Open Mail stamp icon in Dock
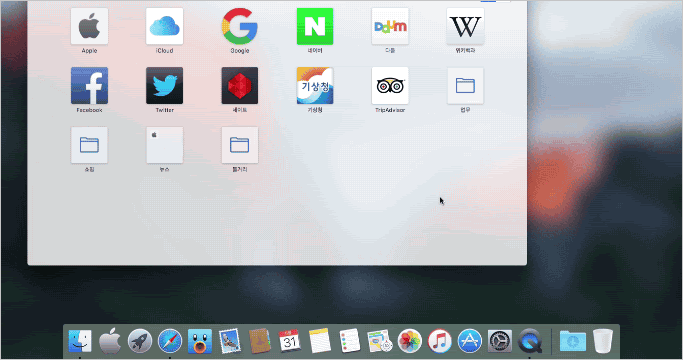This screenshot has height=360, width=683. pos(230,341)
